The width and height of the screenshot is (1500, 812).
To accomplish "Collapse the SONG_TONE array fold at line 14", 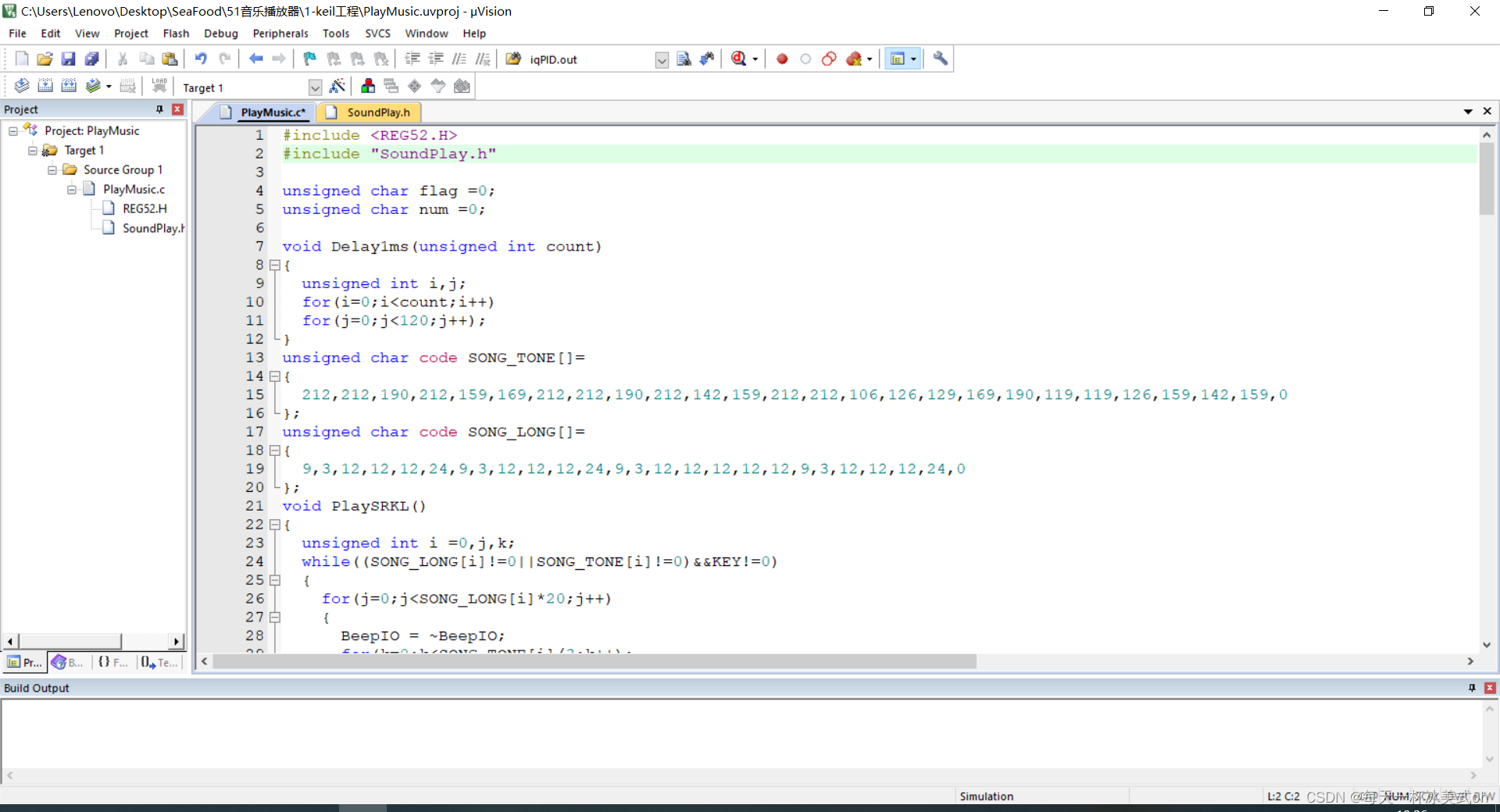I will (274, 376).
